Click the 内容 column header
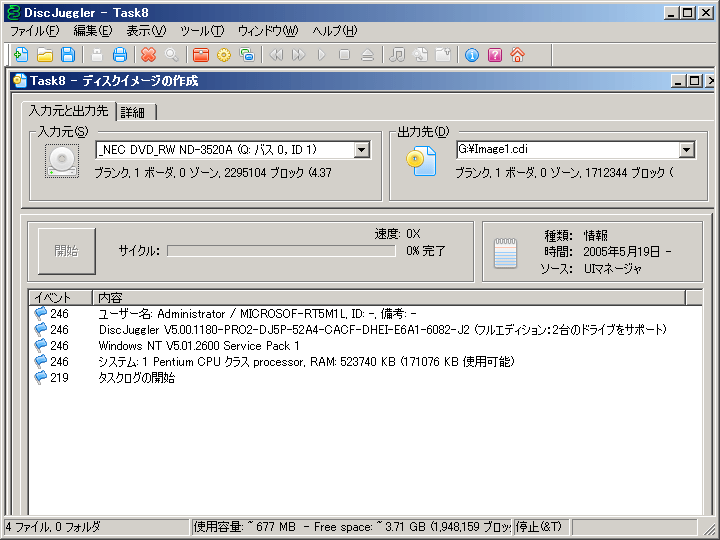 coord(389,298)
